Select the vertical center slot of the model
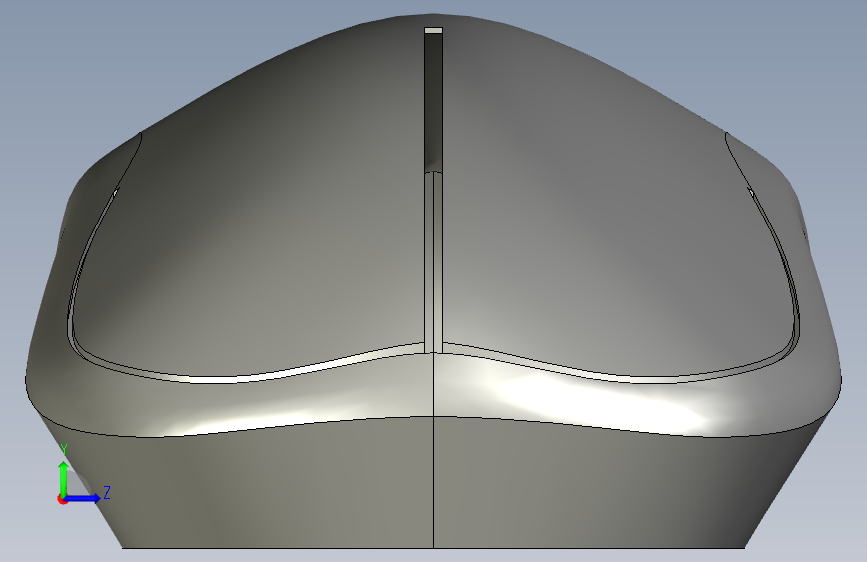 (x=434, y=191)
